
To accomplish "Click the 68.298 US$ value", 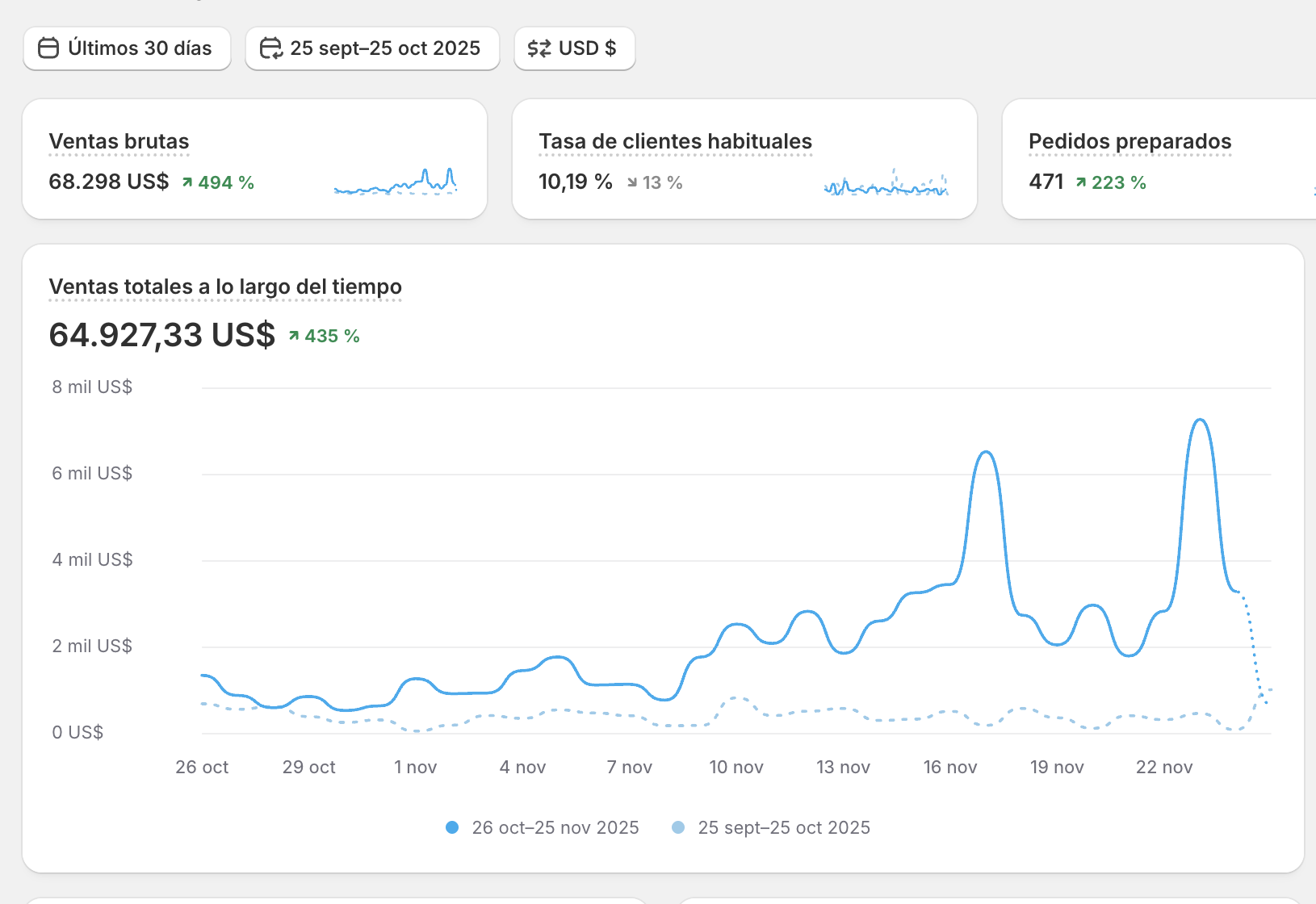I will coord(109,182).
